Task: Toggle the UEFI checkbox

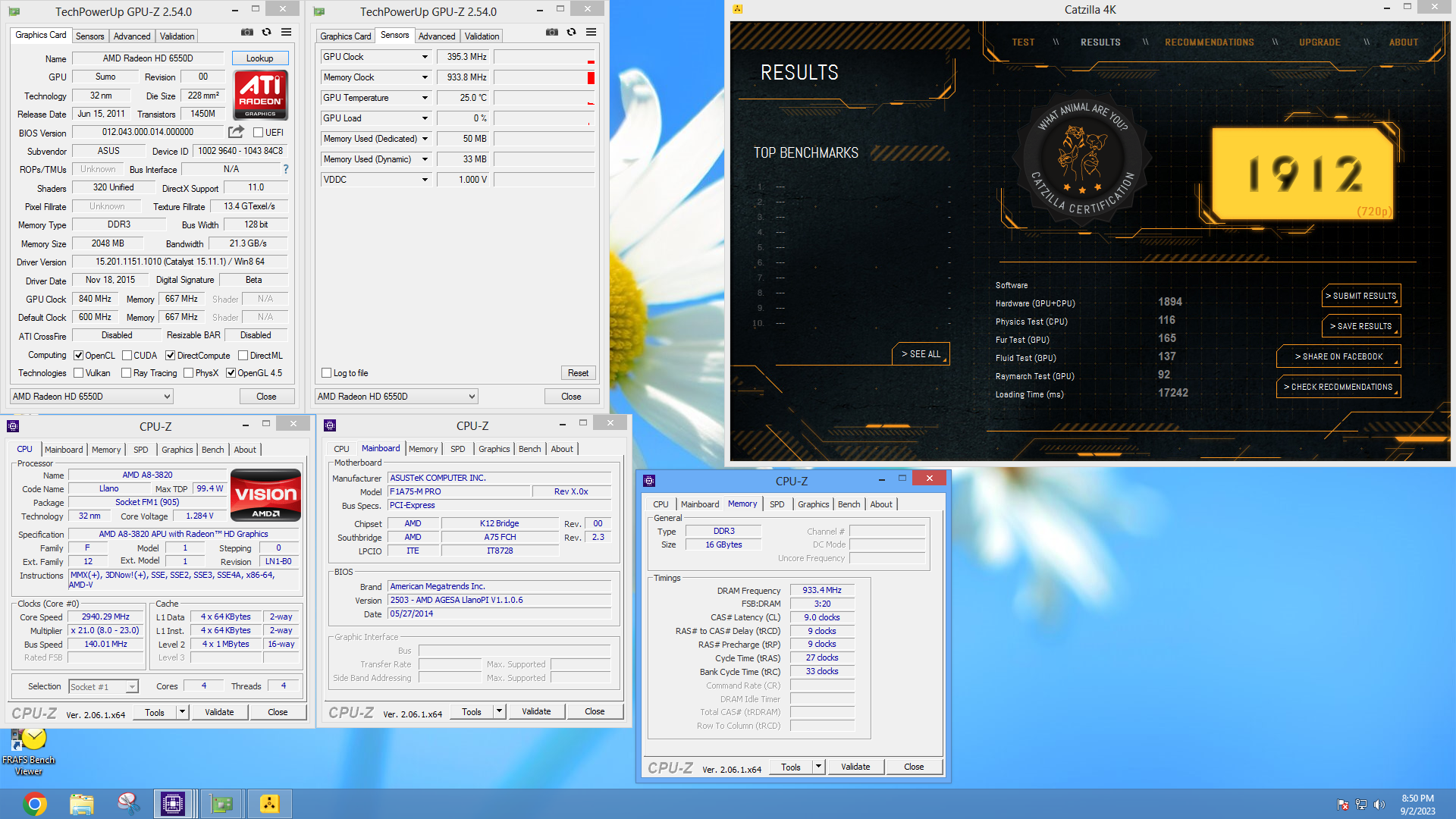Action: (258, 133)
